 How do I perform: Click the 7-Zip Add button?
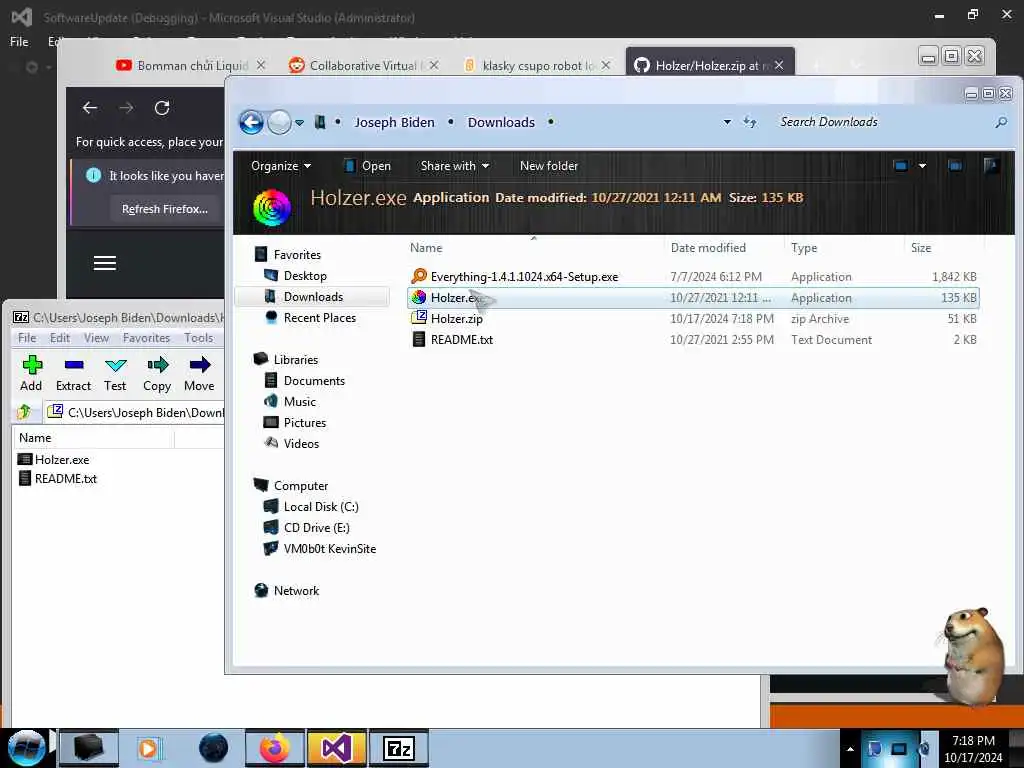click(31, 373)
